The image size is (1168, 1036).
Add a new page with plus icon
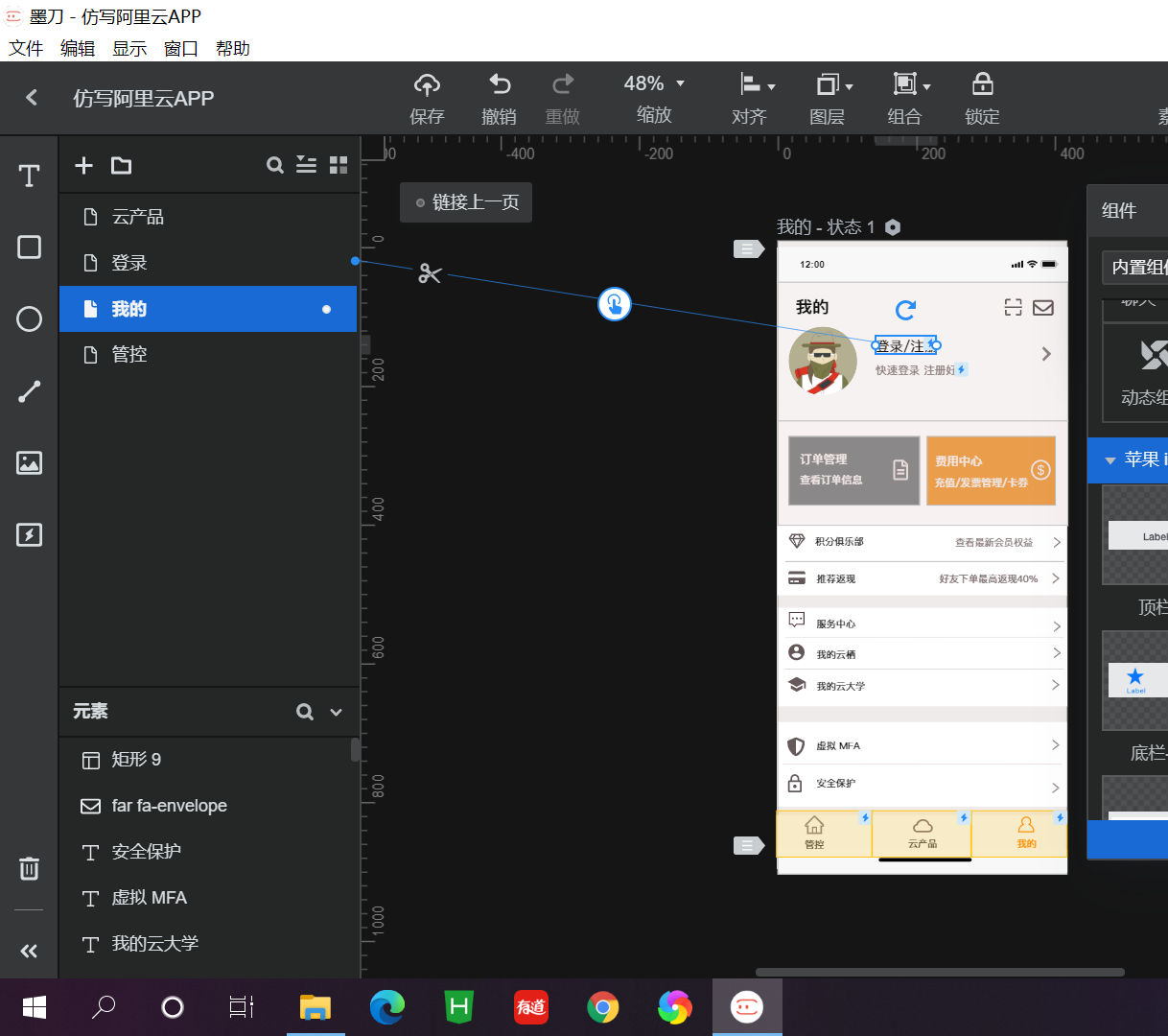pos(84,165)
